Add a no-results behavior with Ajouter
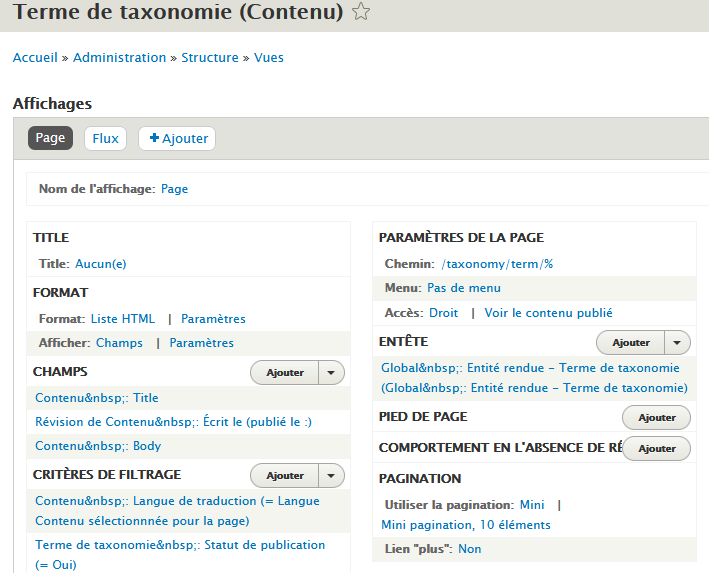 (x=656, y=448)
